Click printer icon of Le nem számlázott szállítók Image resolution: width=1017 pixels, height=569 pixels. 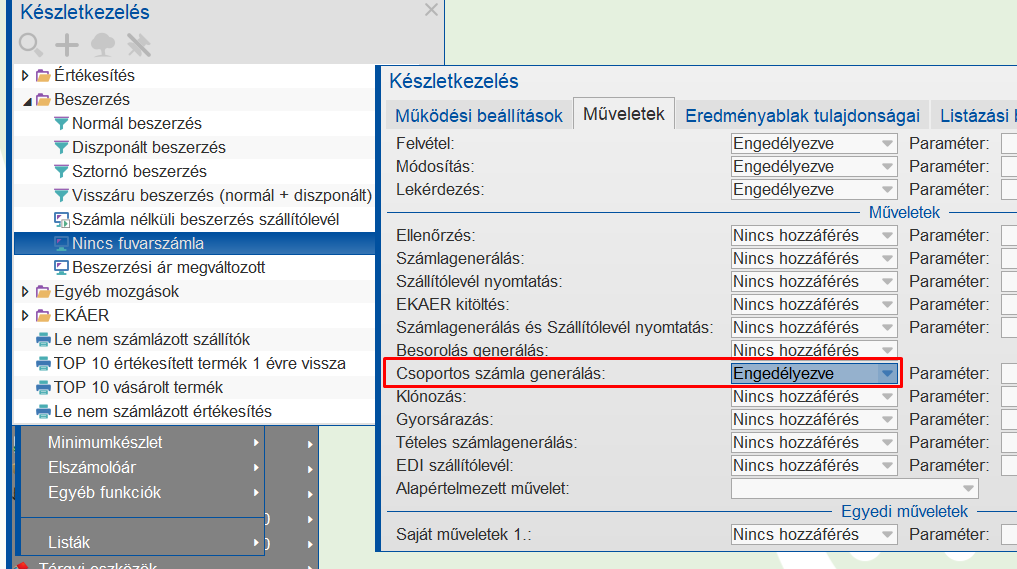coord(43,339)
